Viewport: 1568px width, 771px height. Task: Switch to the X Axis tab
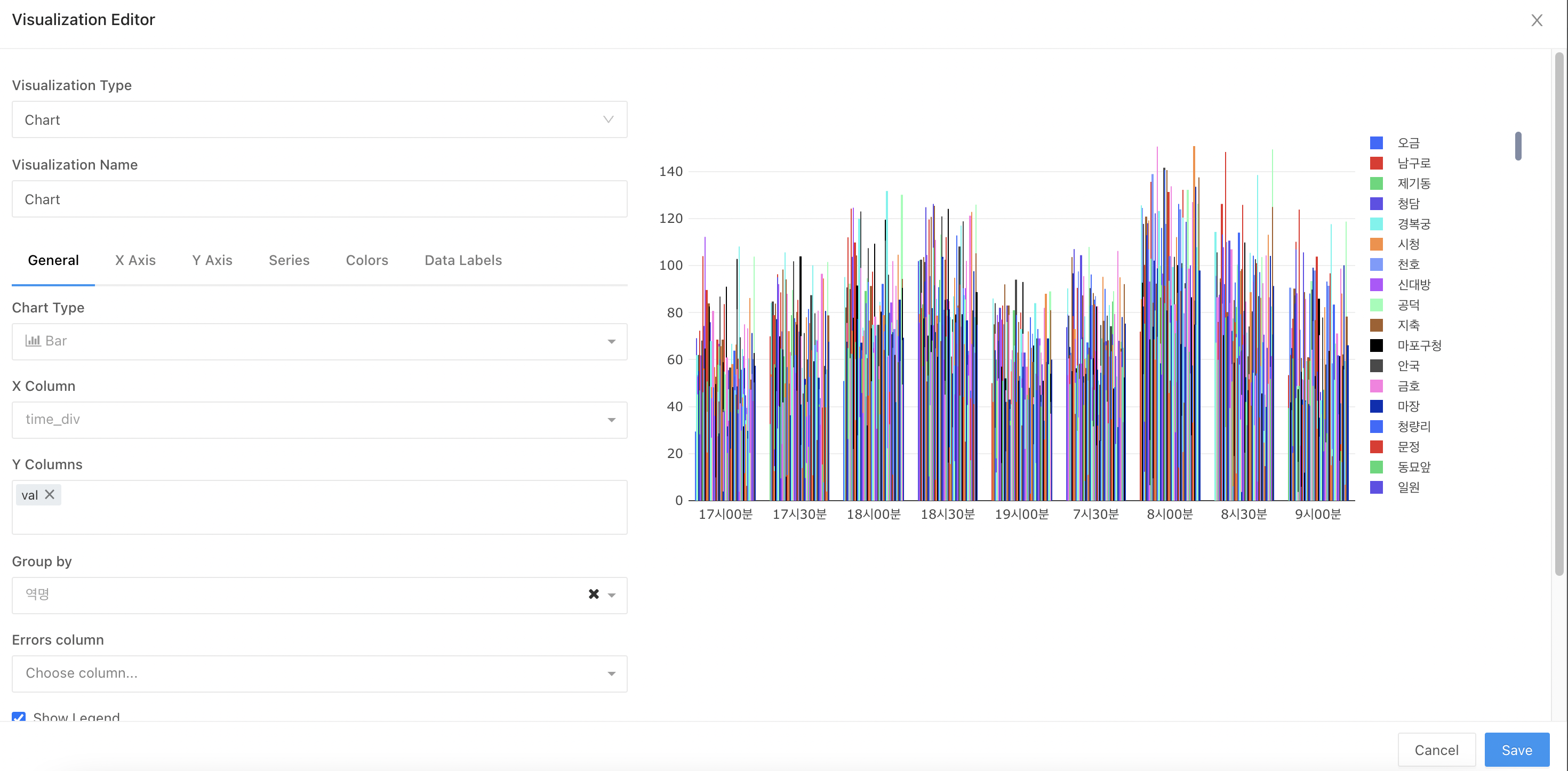(135, 260)
